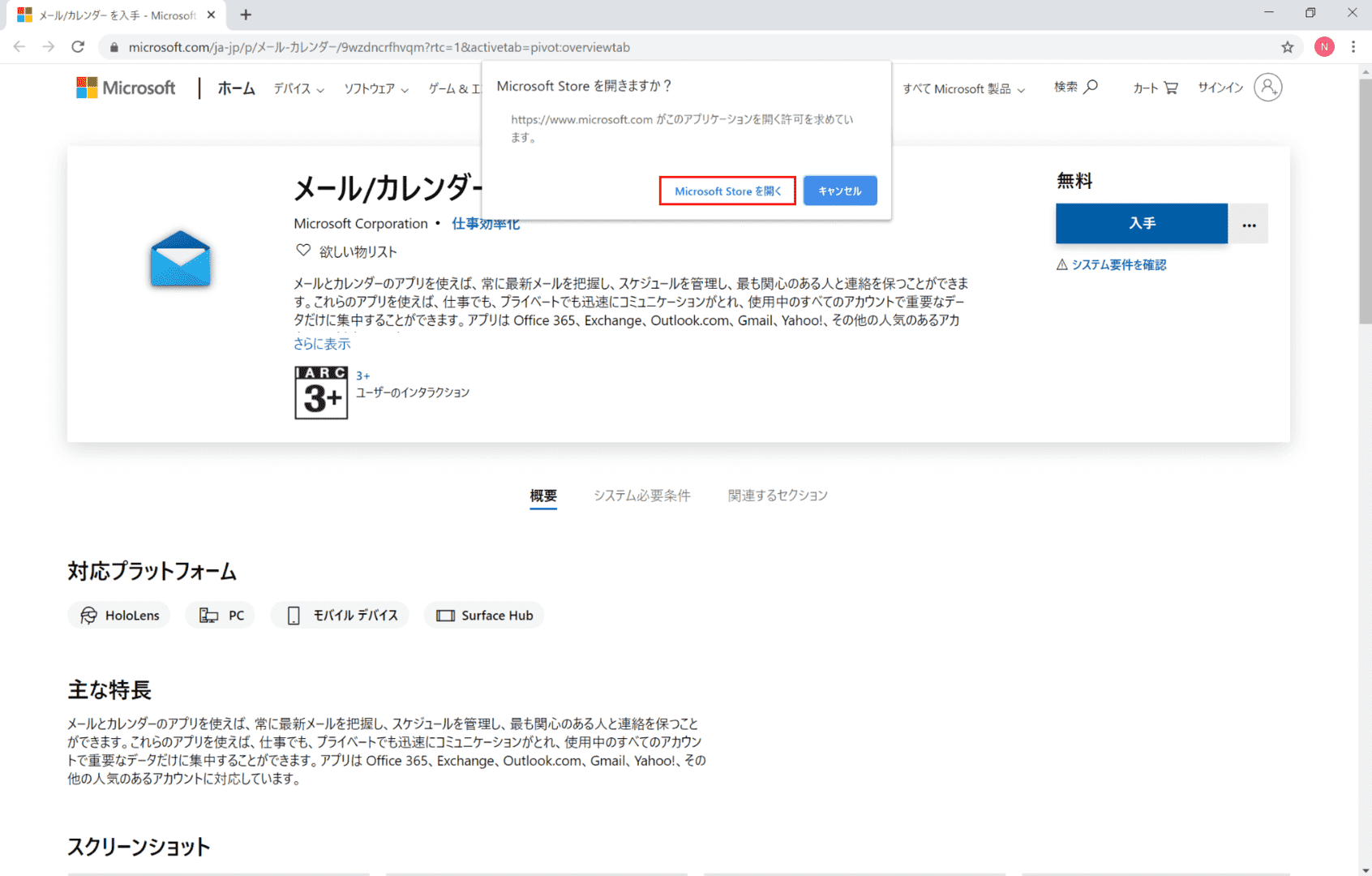Screen dimensions: 1372x876
Task: Go back using the browser back arrow
Action: click(19, 47)
